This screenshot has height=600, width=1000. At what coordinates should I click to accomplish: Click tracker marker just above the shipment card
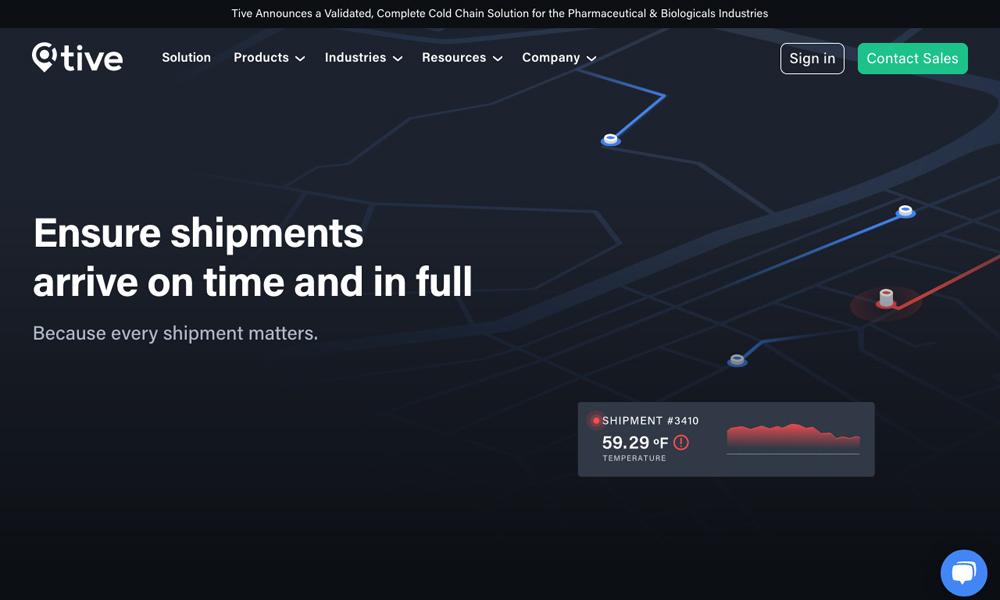pyautogui.click(x=737, y=360)
